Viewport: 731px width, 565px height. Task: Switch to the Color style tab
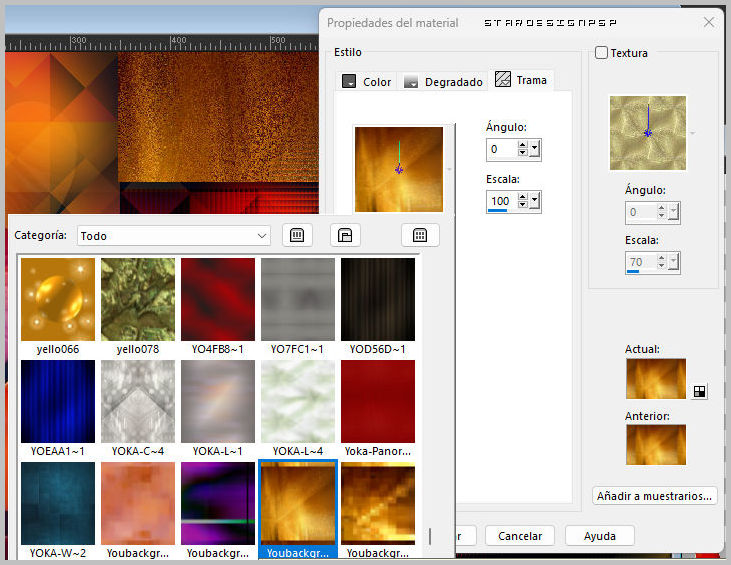click(x=366, y=82)
